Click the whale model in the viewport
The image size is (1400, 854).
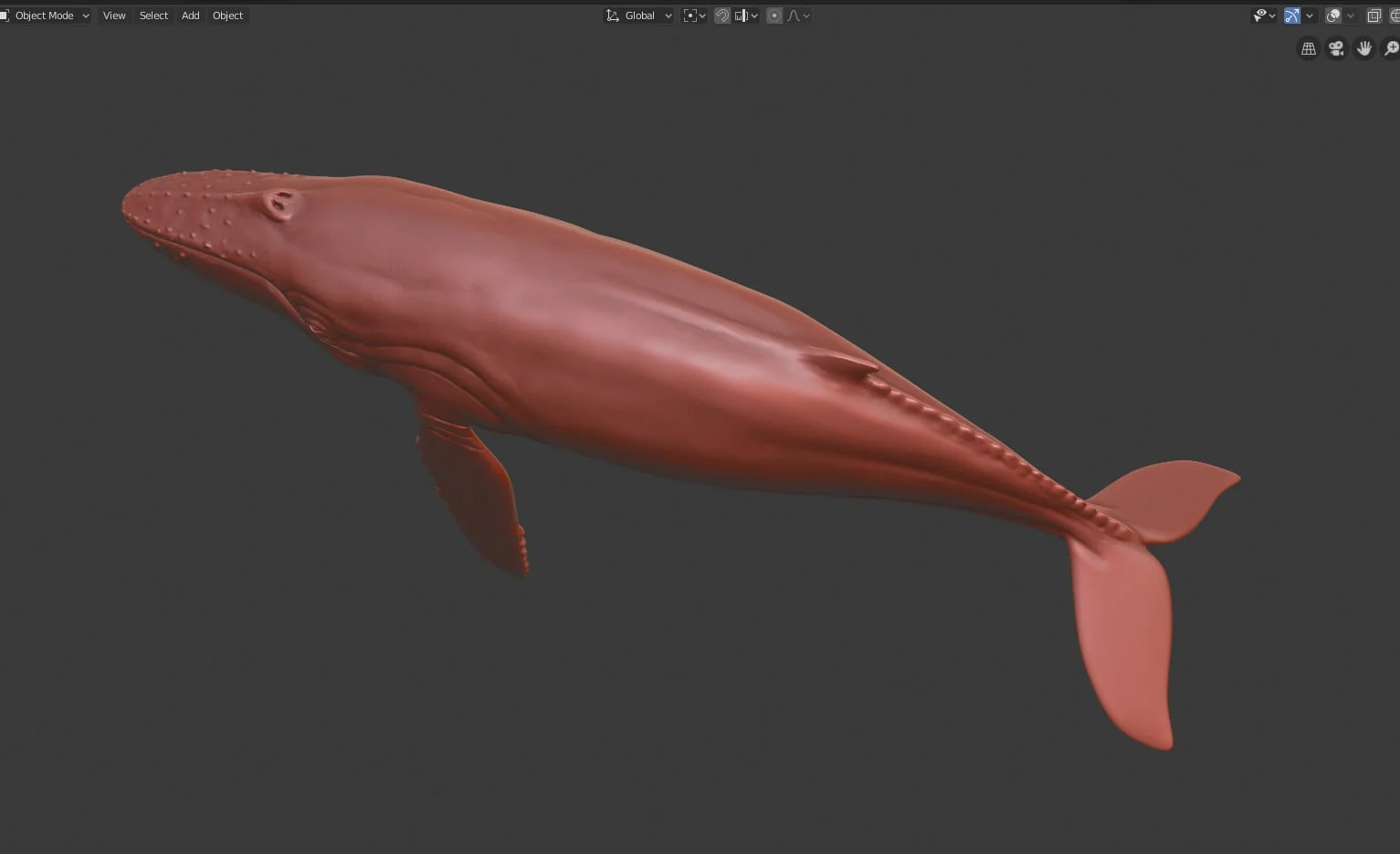coord(639,347)
